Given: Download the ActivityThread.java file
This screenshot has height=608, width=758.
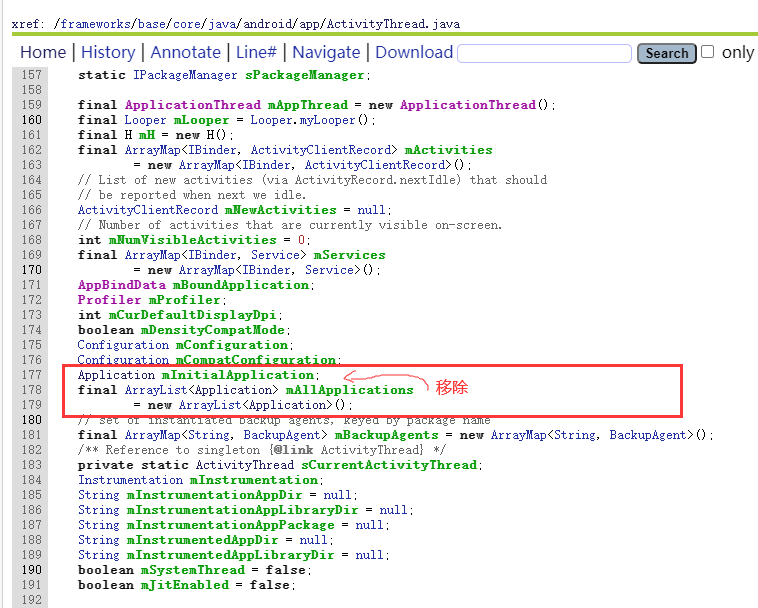Looking at the screenshot, I should [414, 52].
